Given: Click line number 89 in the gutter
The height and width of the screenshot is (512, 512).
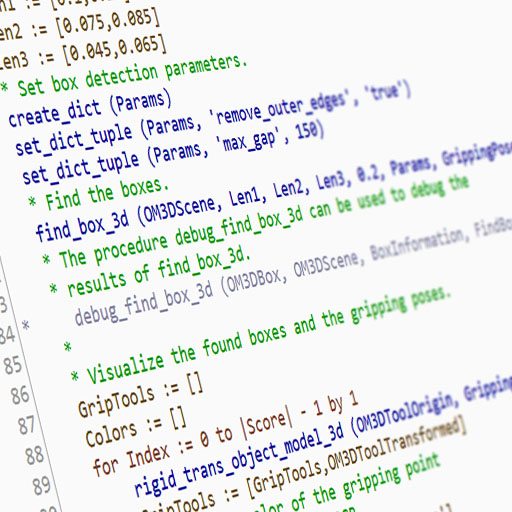Looking at the screenshot, I should [x=42, y=486].
